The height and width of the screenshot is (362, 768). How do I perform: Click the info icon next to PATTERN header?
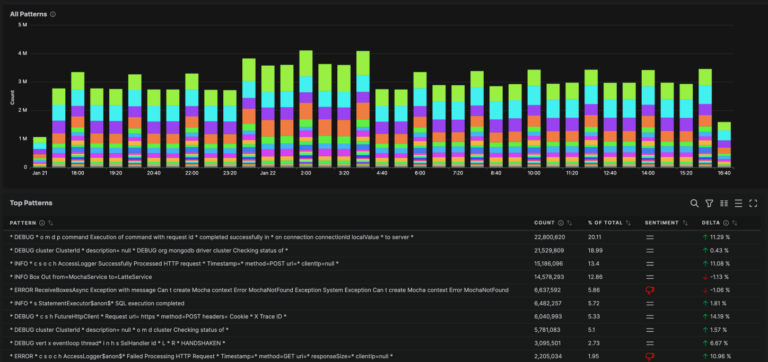pyautogui.click(x=42, y=223)
